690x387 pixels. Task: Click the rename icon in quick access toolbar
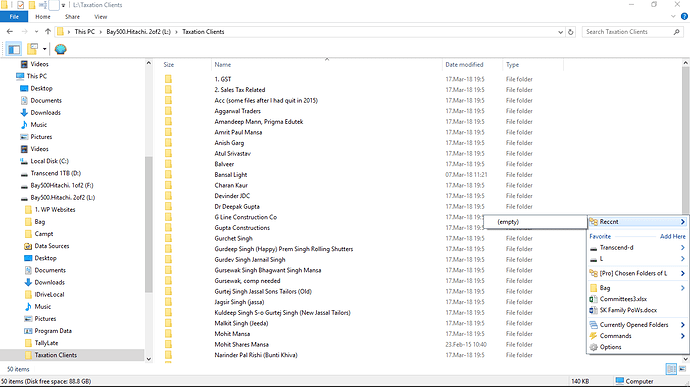pyautogui.click(x=43, y=5)
